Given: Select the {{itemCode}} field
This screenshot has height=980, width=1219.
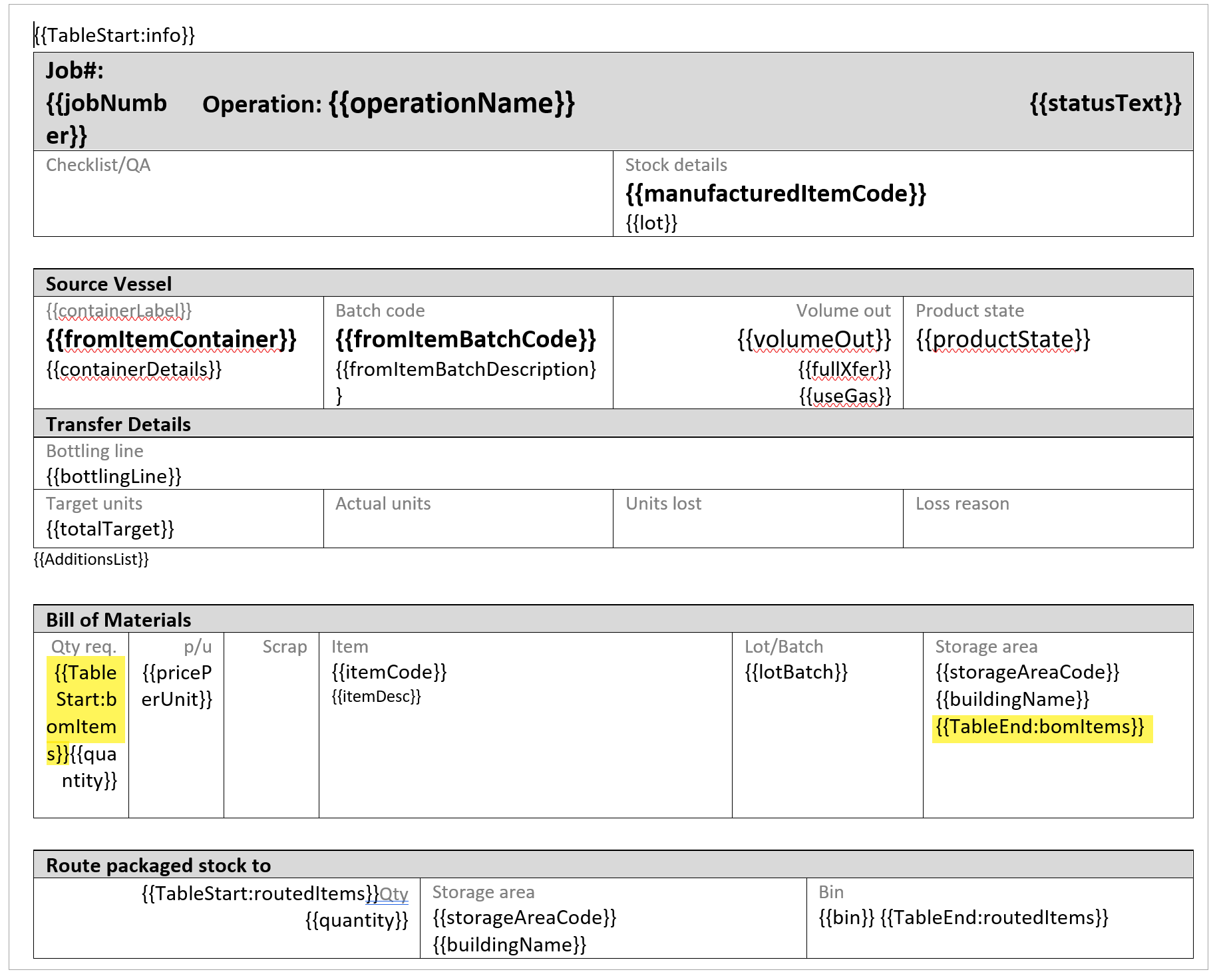Looking at the screenshot, I should 389,672.
